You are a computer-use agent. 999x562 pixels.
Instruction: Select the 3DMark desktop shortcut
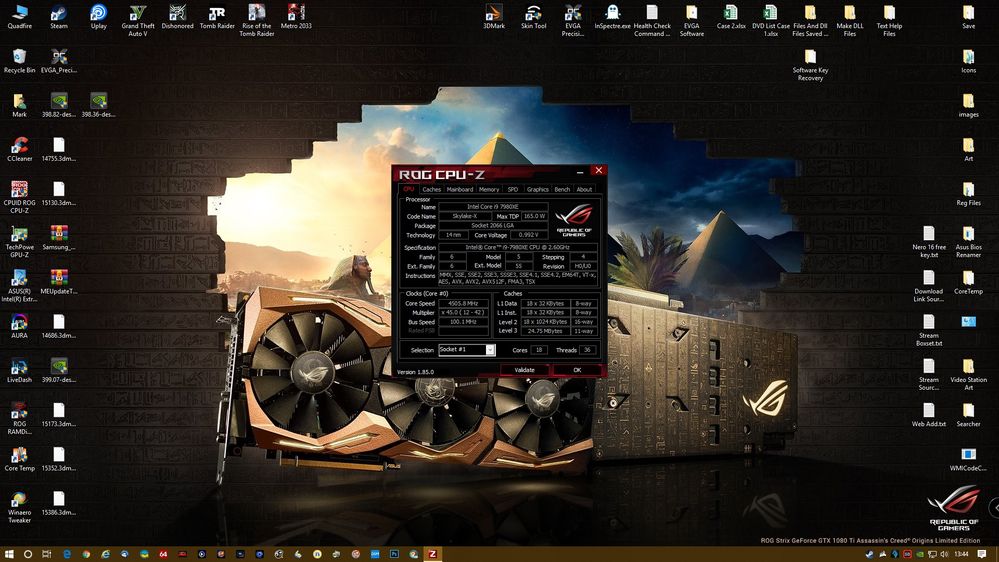pyautogui.click(x=494, y=17)
